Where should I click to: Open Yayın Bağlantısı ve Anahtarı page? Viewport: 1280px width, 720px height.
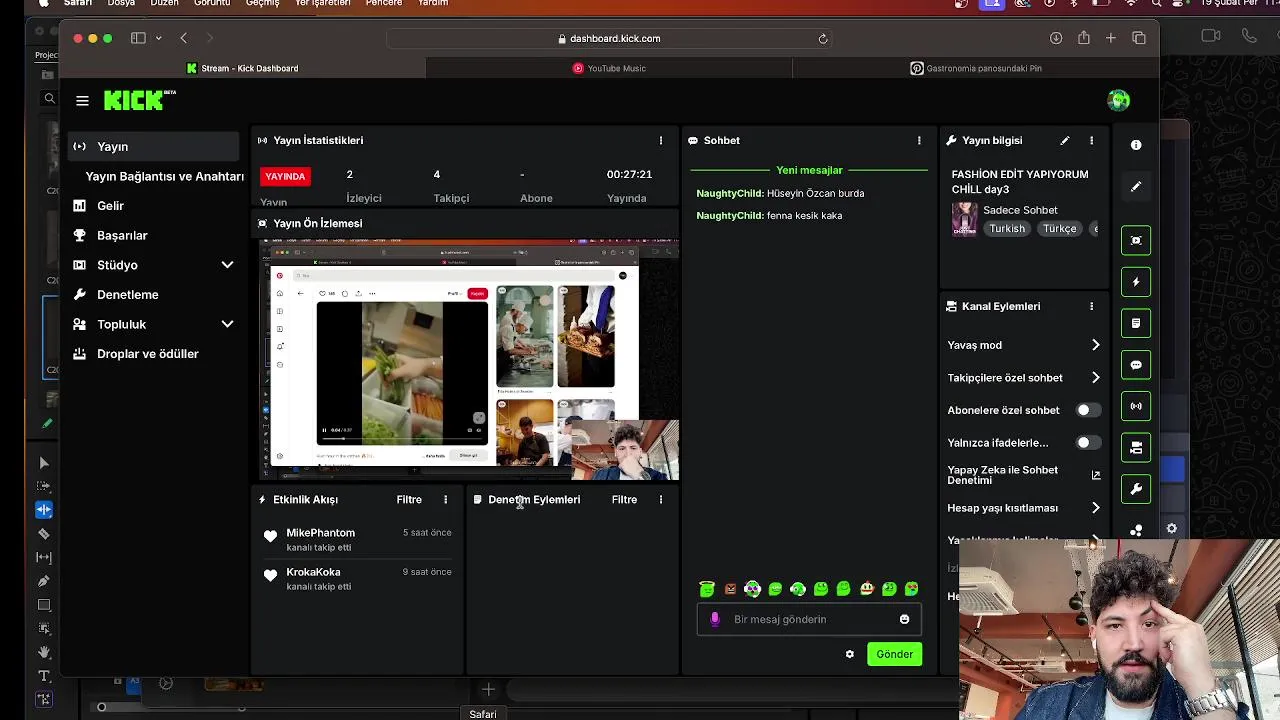pyautogui.click(x=165, y=176)
